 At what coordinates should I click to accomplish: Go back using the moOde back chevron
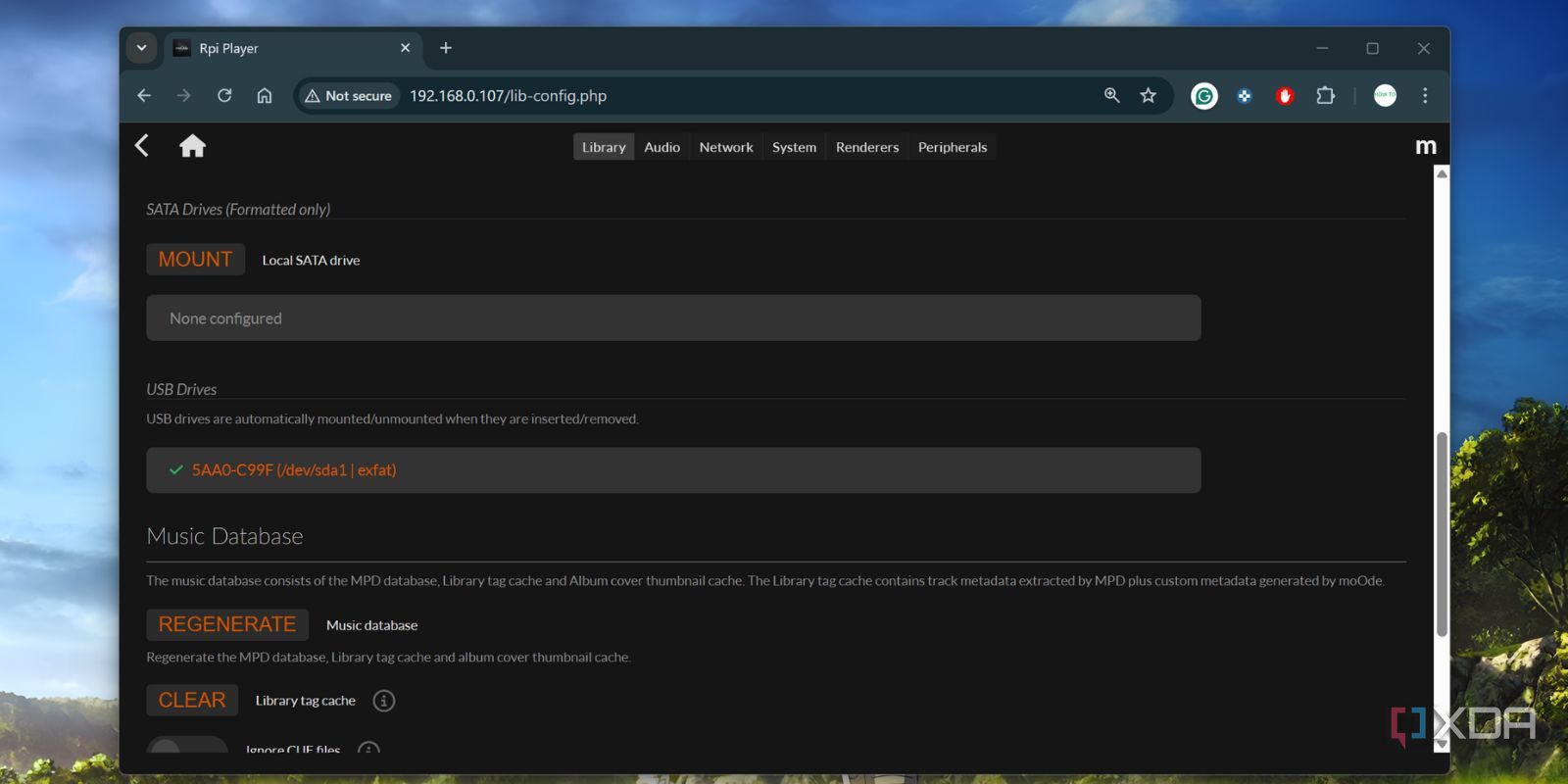tap(142, 146)
